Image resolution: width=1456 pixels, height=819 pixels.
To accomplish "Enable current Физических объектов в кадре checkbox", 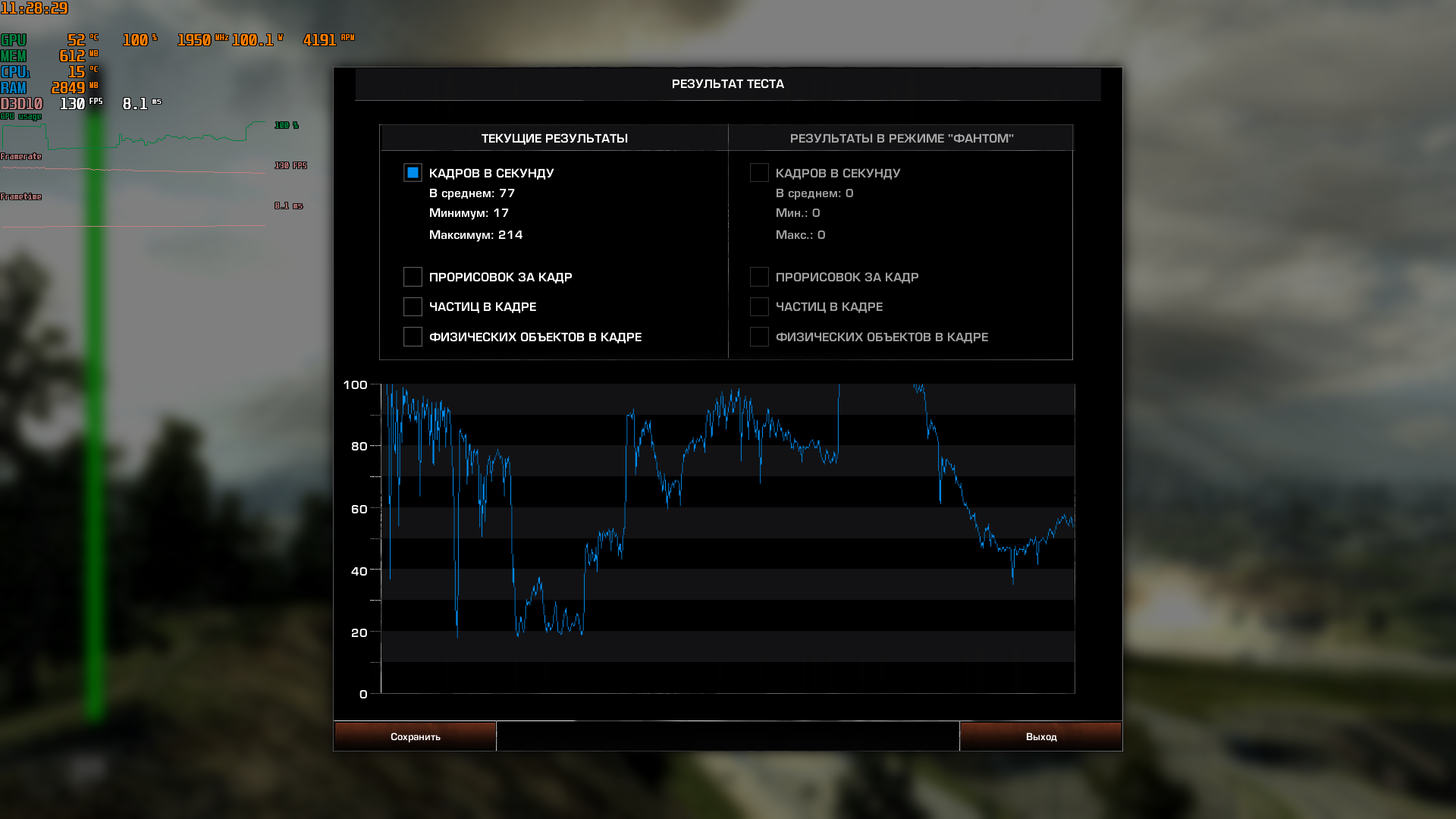I will (x=413, y=337).
